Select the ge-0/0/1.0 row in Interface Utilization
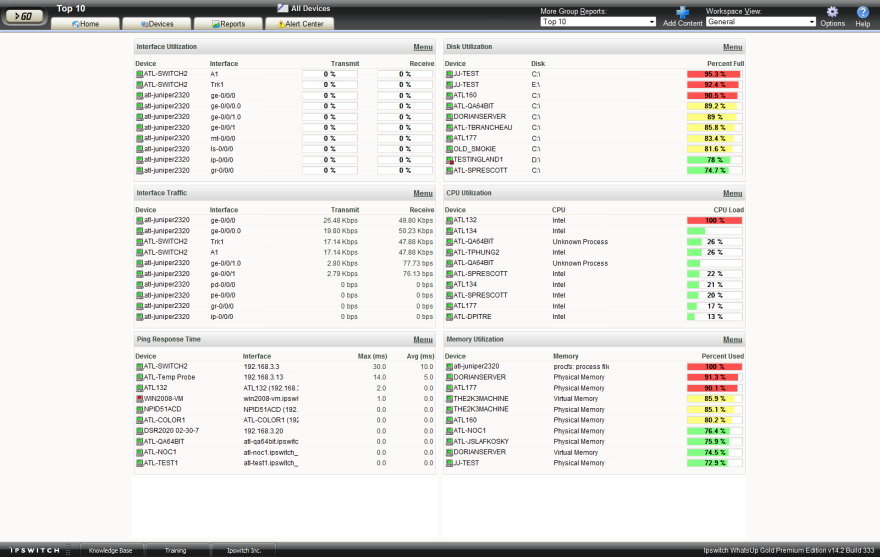The height and width of the screenshot is (557, 880). click(285, 117)
